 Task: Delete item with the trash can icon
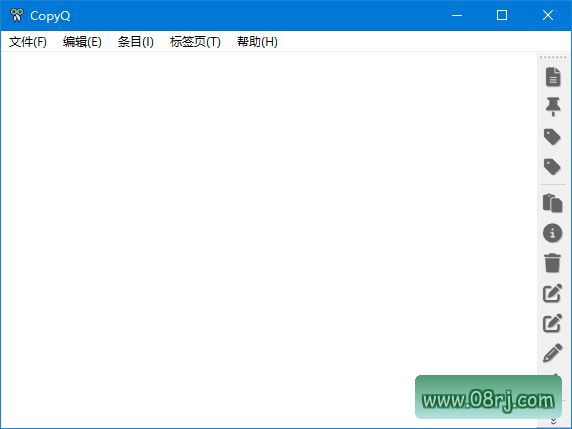553,263
